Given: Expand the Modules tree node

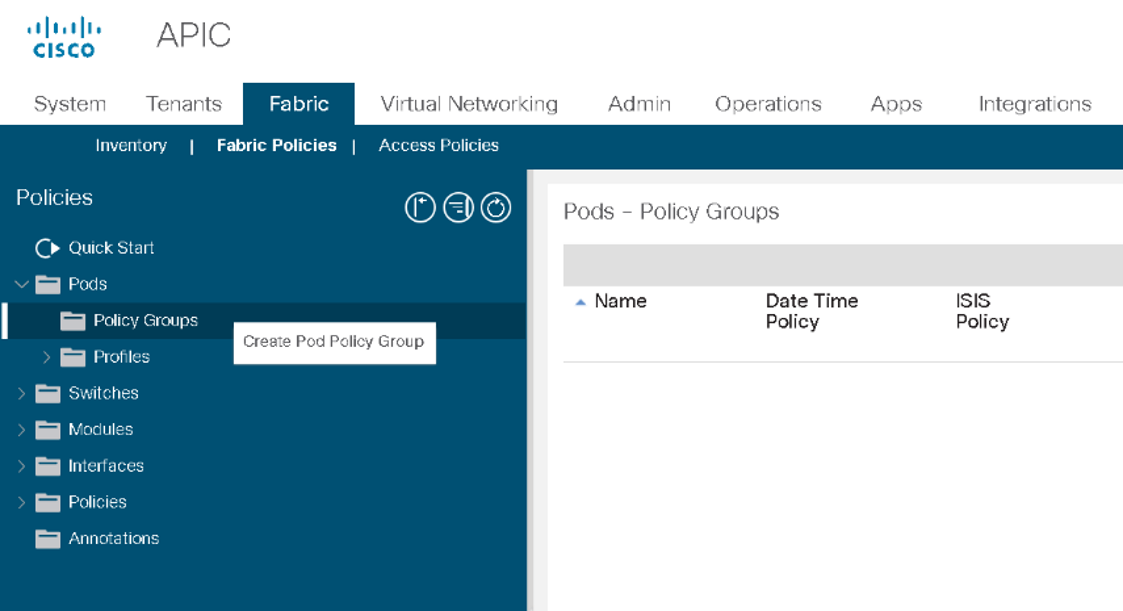Looking at the screenshot, I should tap(21, 430).
